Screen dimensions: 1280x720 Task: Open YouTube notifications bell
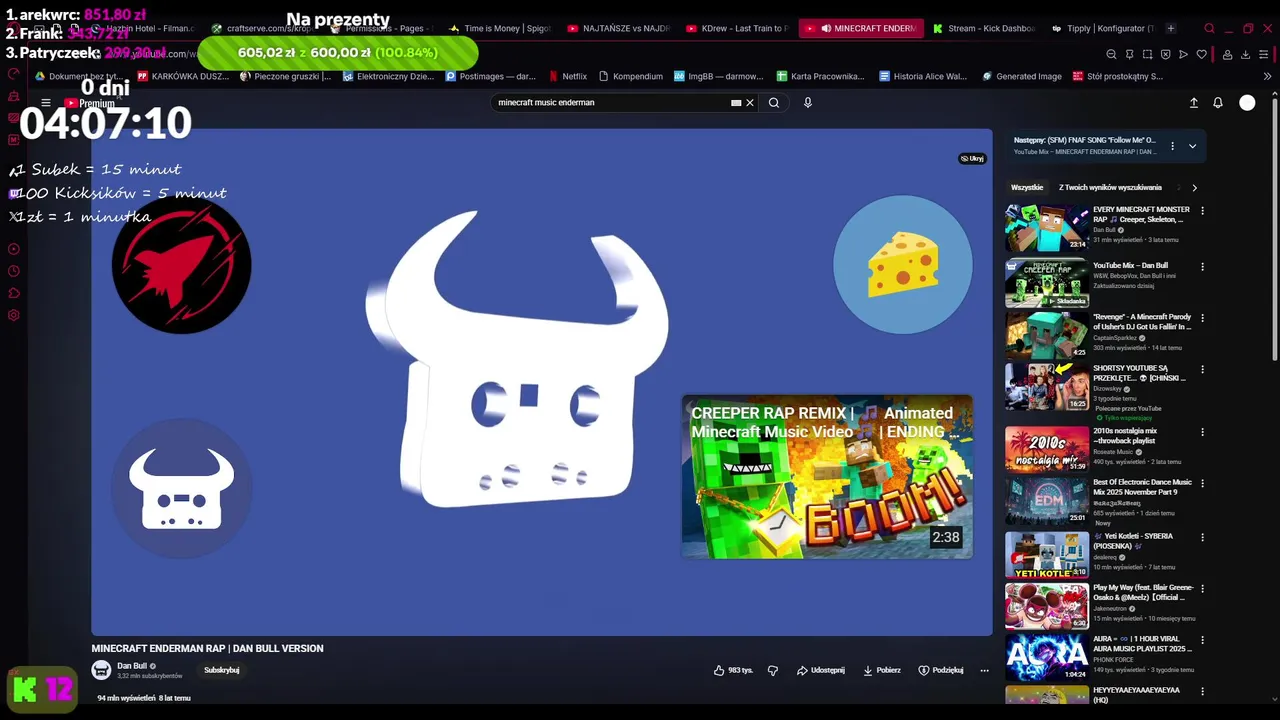click(x=1218, y=102)
